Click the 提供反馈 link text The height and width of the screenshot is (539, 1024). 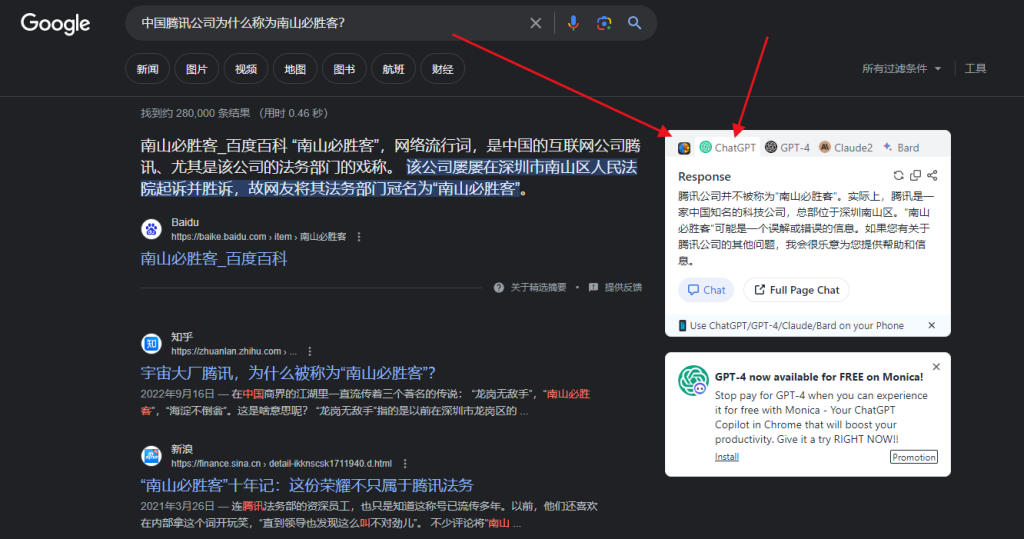click(x=623, y=287)
